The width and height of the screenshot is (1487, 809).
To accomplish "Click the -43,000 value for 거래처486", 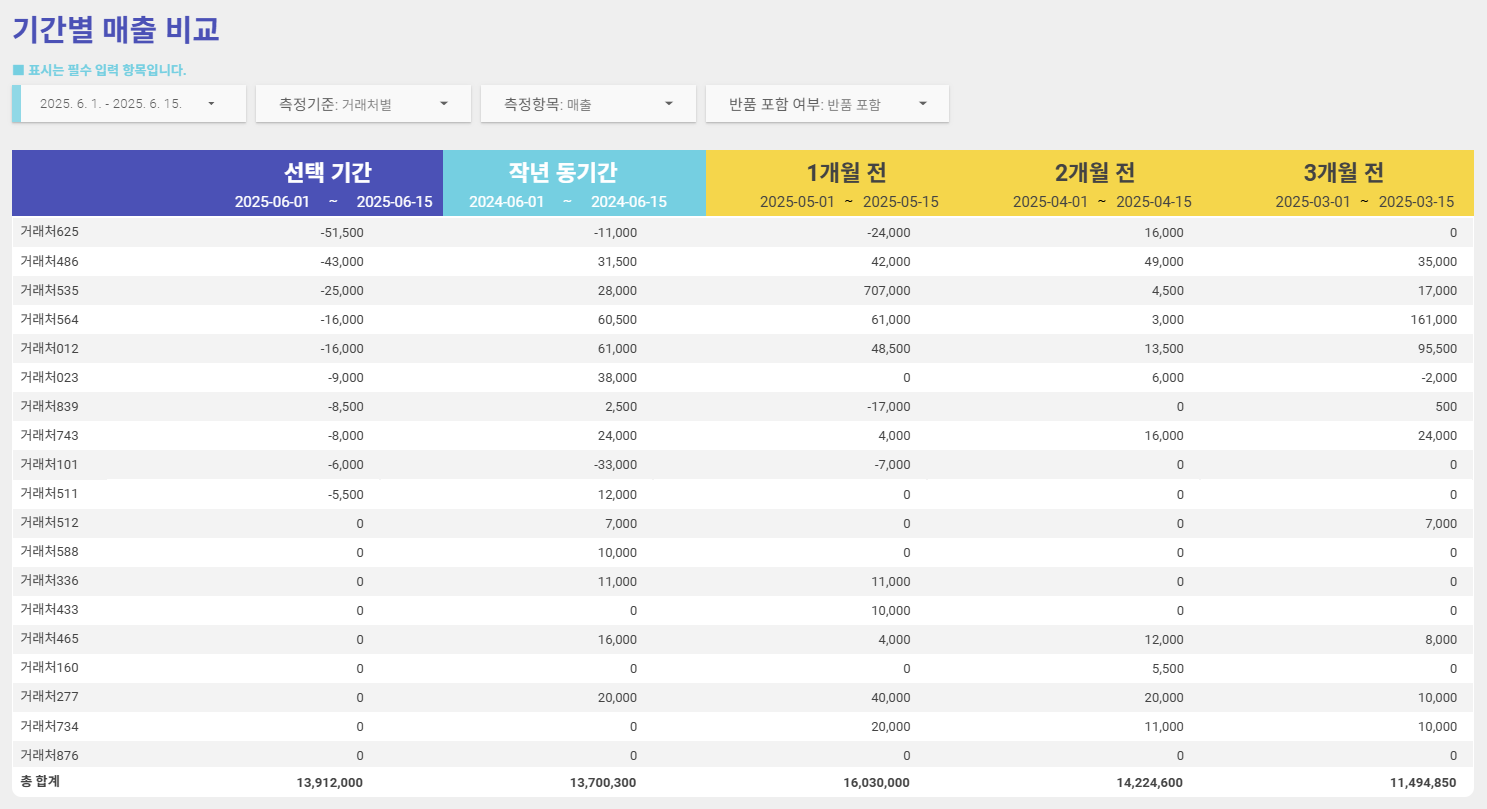I will click(x=342, y=262).
